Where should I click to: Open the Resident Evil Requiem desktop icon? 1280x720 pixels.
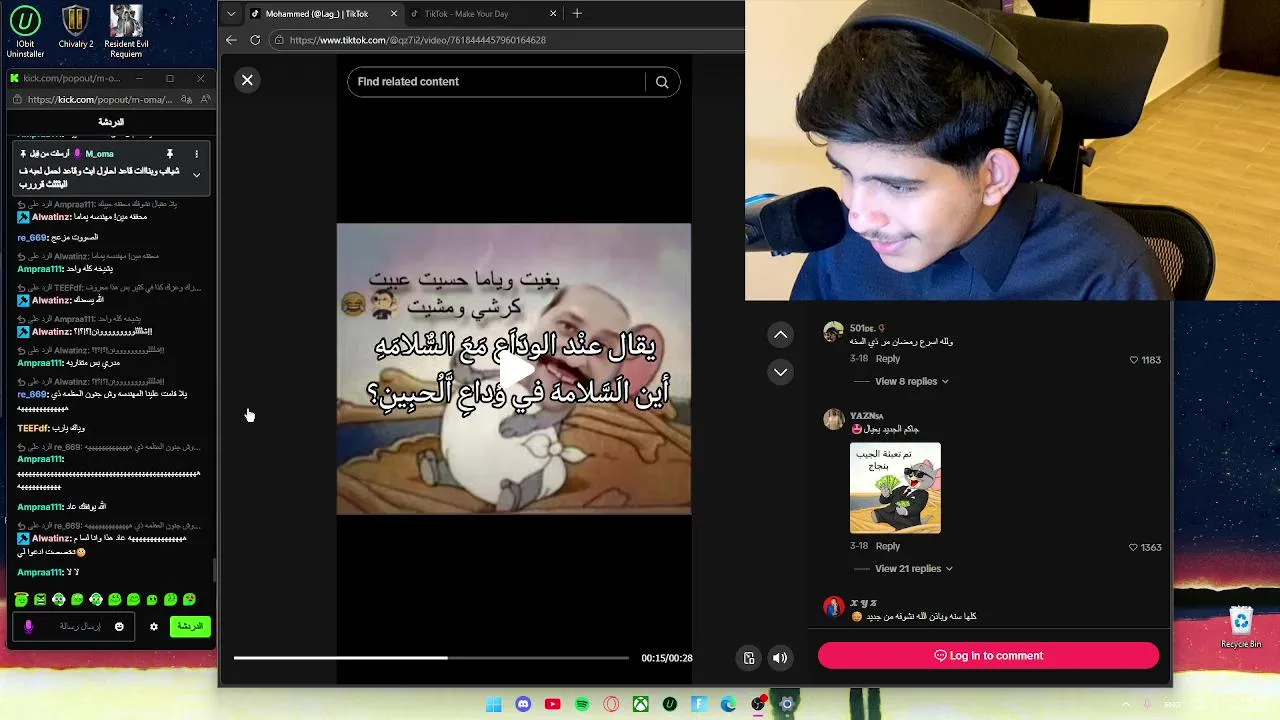(x=126, y=33)
